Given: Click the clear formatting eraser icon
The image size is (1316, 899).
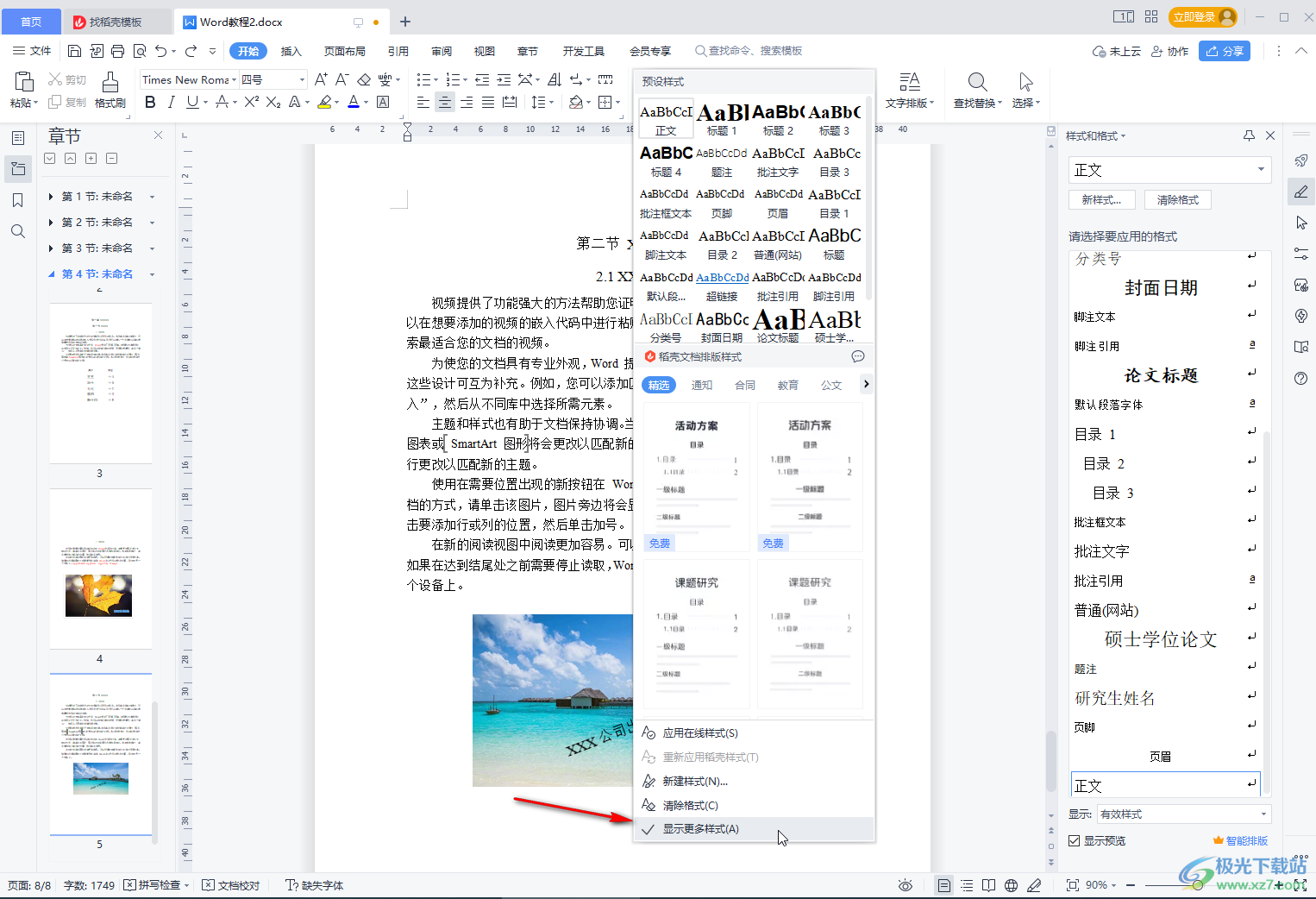Looking at the screenshot, I should click(364, 79).
